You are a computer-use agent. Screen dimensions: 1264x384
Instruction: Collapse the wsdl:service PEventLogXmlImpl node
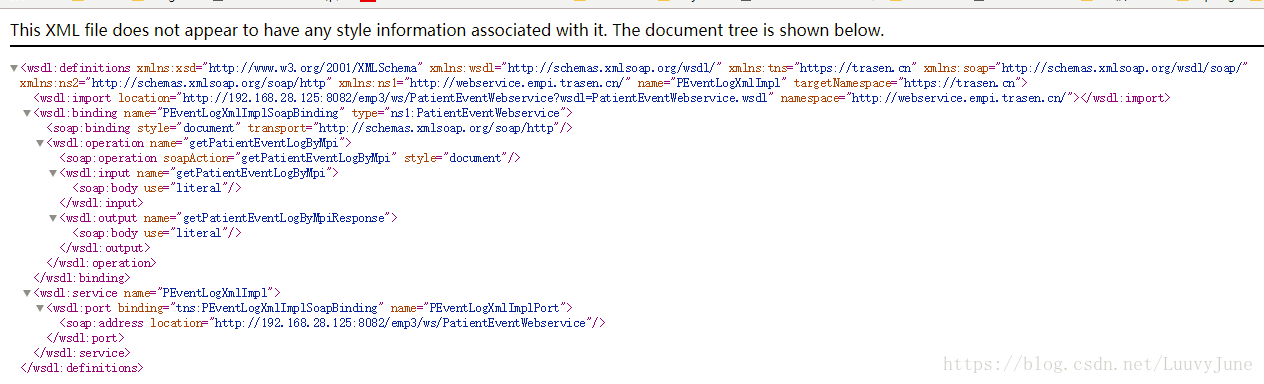(x=26, y=293)
